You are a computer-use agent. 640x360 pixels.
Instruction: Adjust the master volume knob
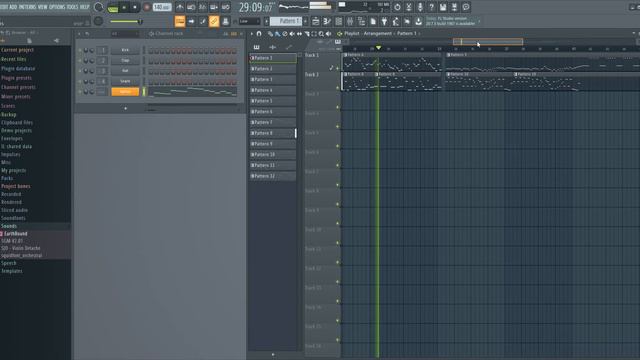point(98,7)
